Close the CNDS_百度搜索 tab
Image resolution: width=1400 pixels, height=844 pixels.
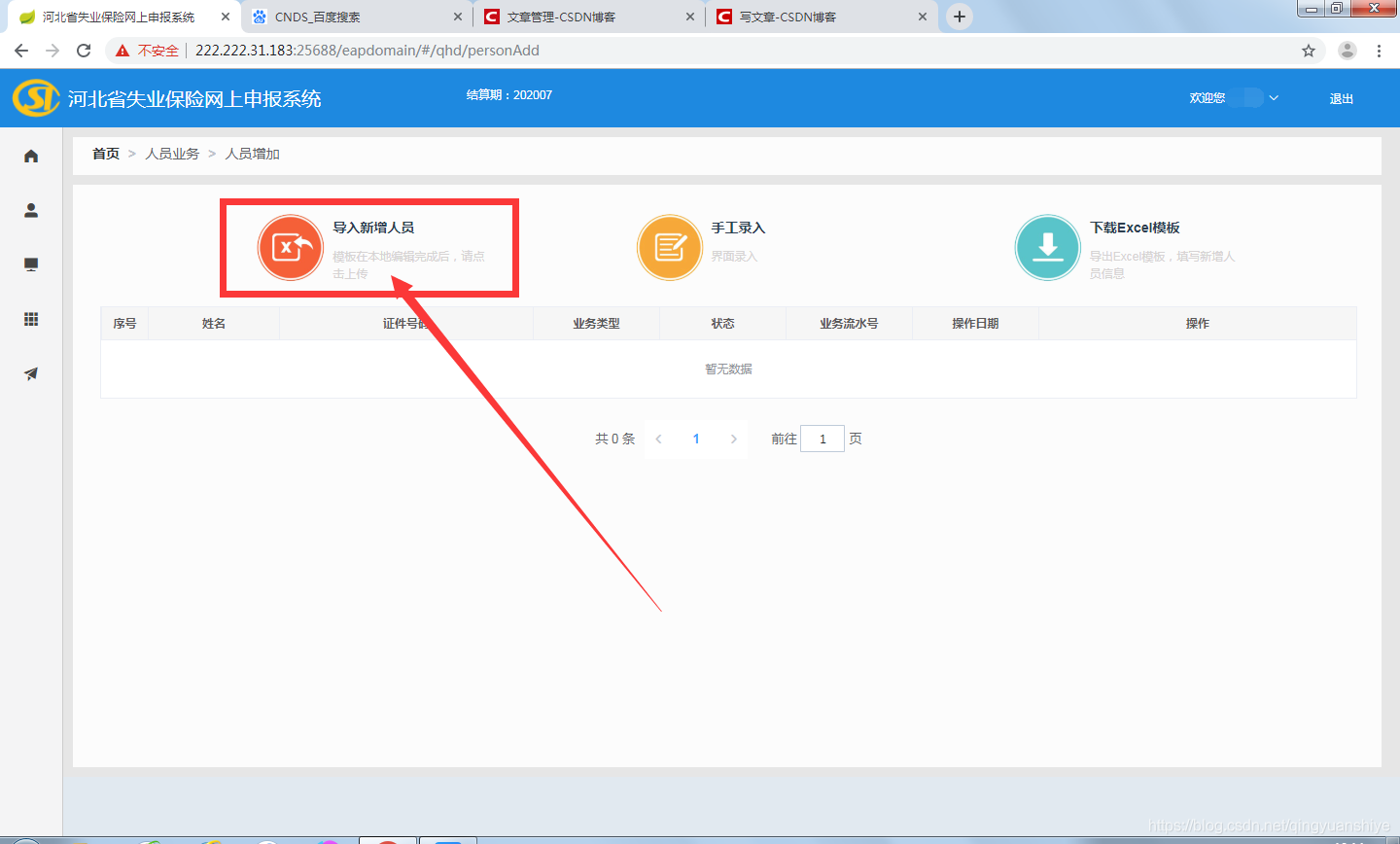[458, 17]
